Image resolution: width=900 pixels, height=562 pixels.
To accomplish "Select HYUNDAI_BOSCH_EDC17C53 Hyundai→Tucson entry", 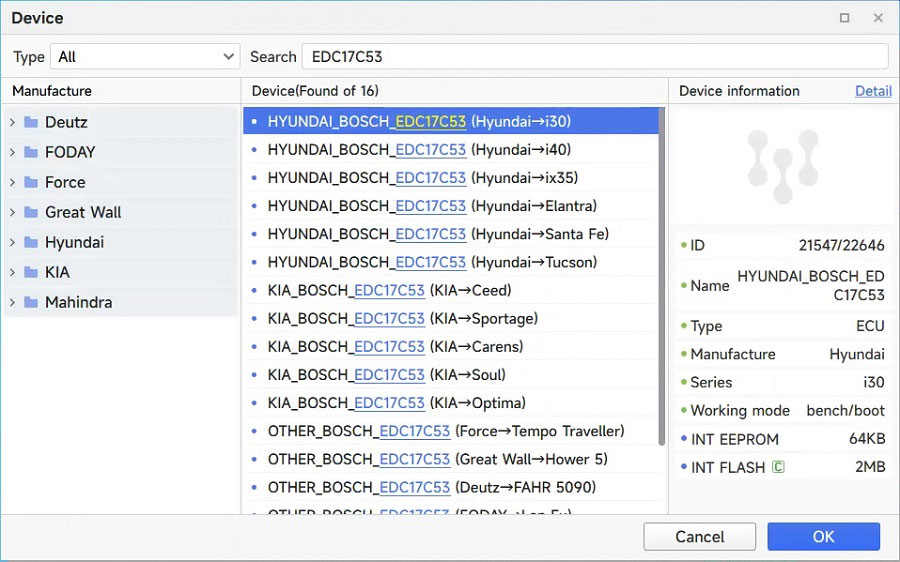I will 432,262.
